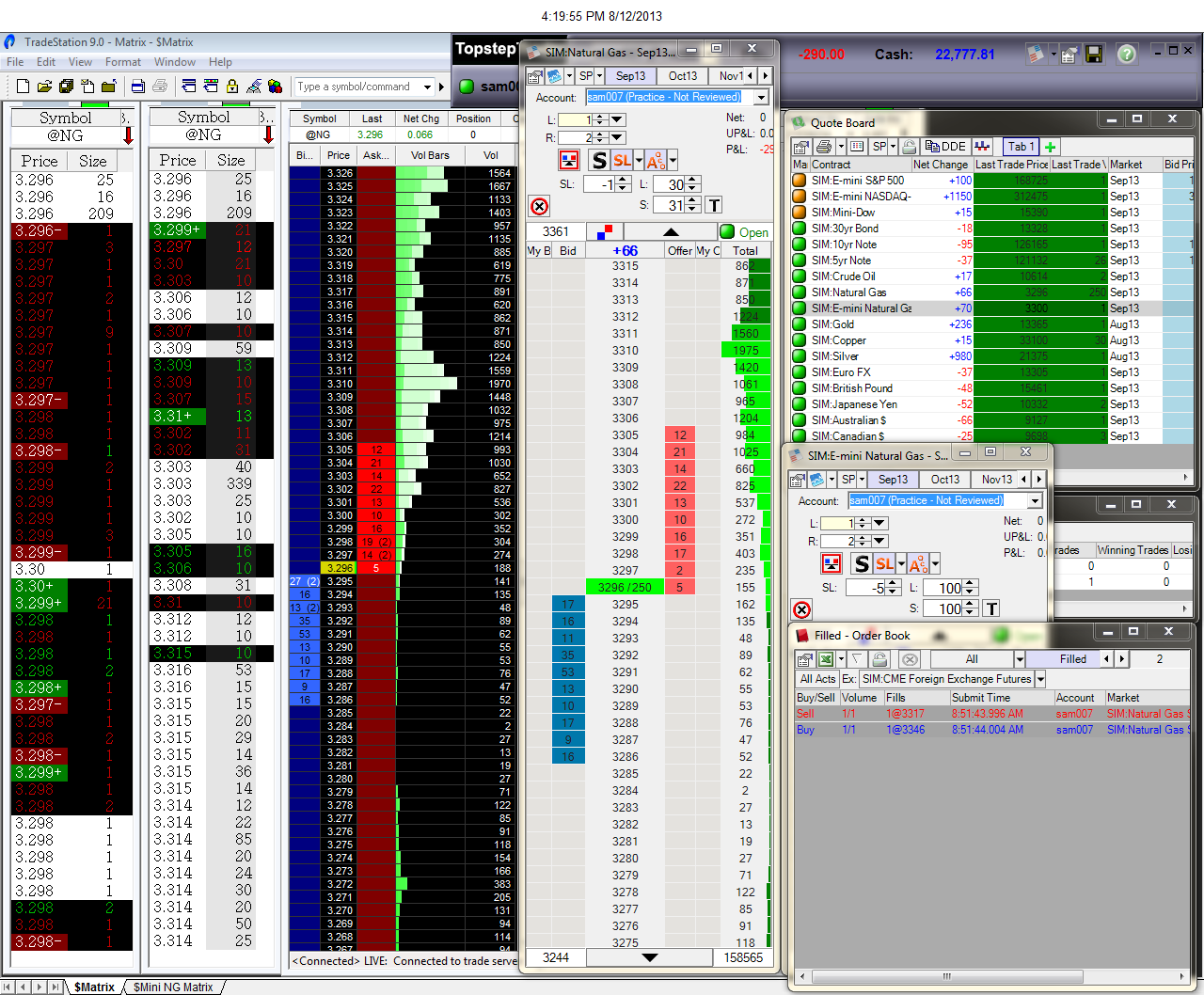The image size is (1204, 995).
Task: Click the Submit Time column header in Order Book
Action: point(1001,698)
